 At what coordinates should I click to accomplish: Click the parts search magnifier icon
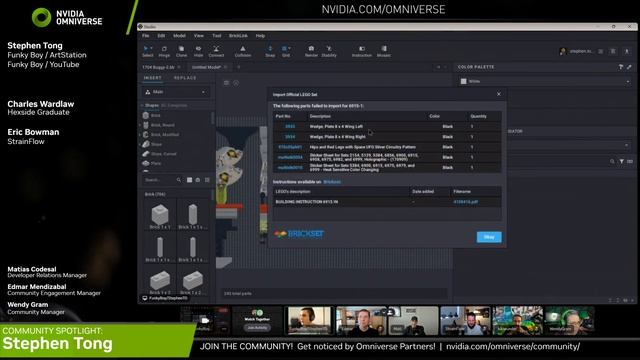(179, 180)
